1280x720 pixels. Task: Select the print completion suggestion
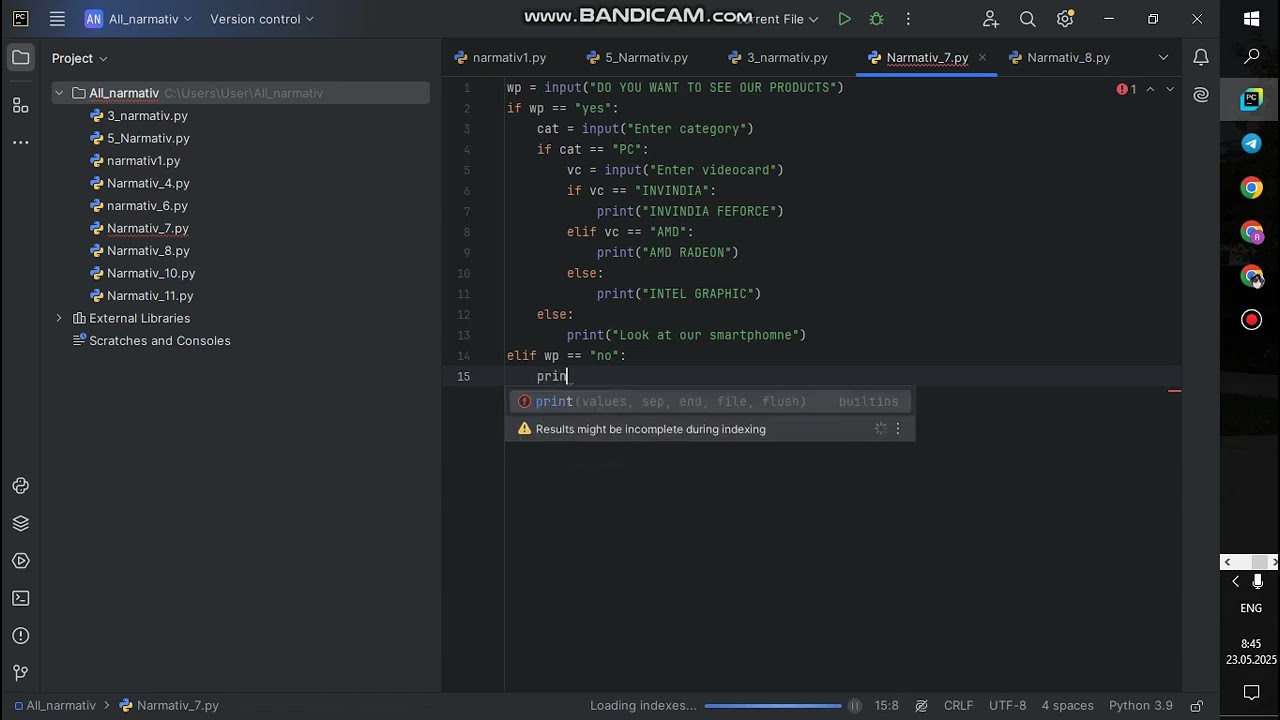click(x=710, y=402)
